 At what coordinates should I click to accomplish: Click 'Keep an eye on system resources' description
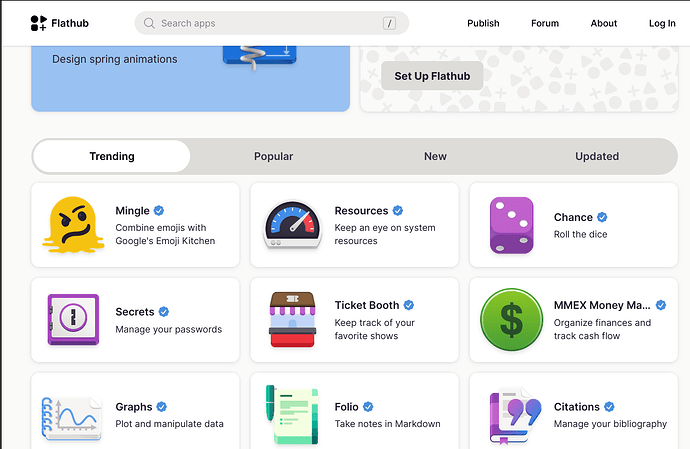385,234
